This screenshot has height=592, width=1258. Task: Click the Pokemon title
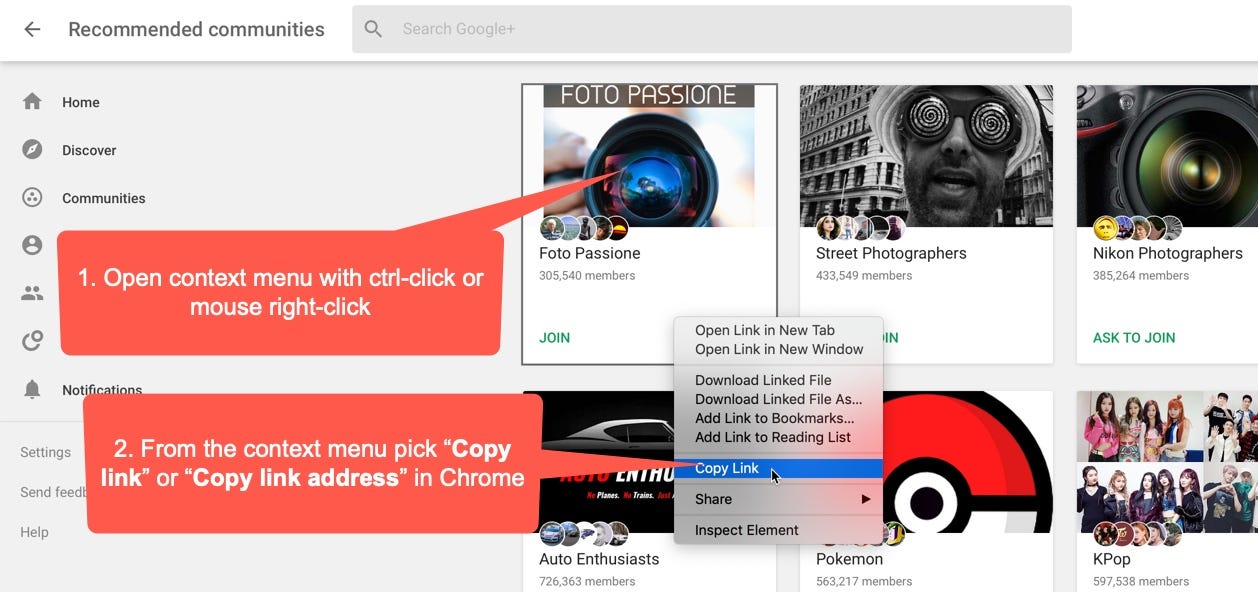849,559
